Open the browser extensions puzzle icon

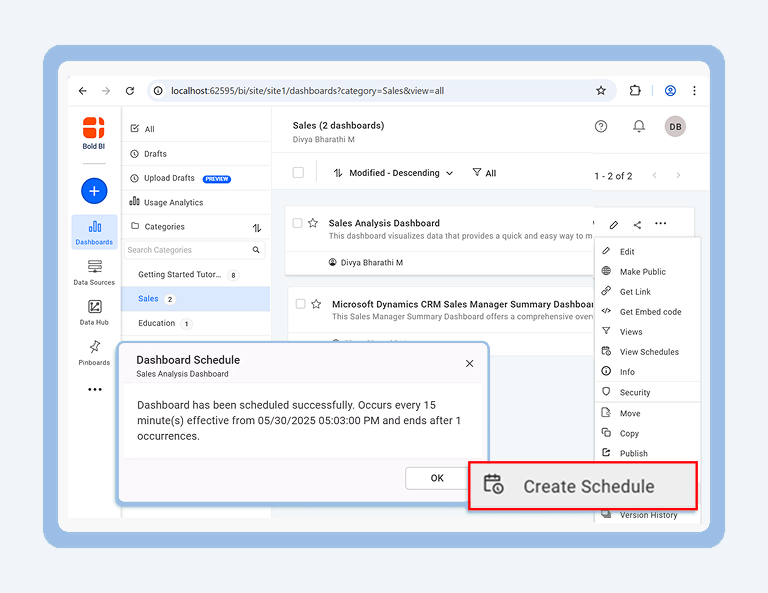635,91
